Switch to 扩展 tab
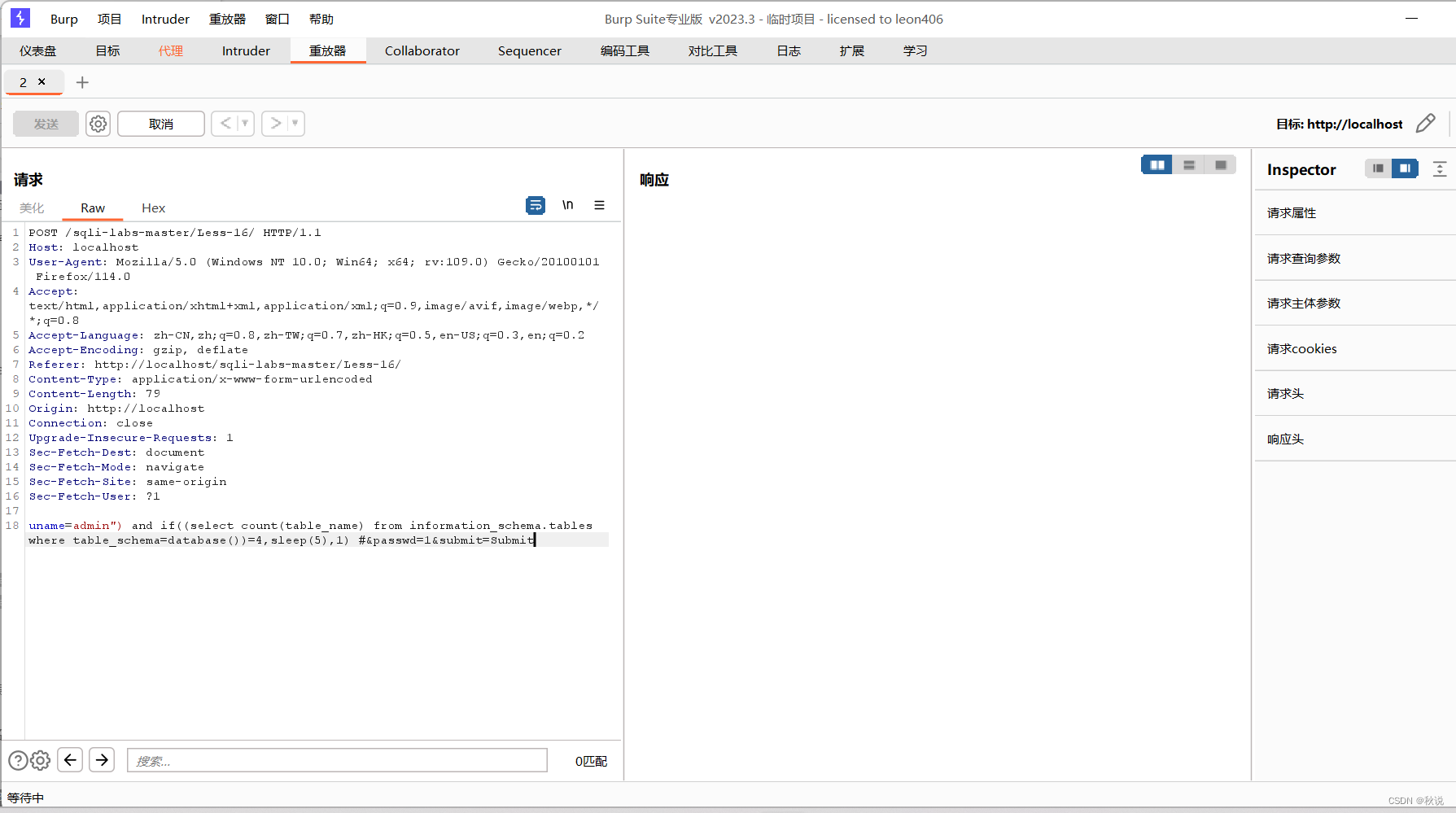 [852, 50]
